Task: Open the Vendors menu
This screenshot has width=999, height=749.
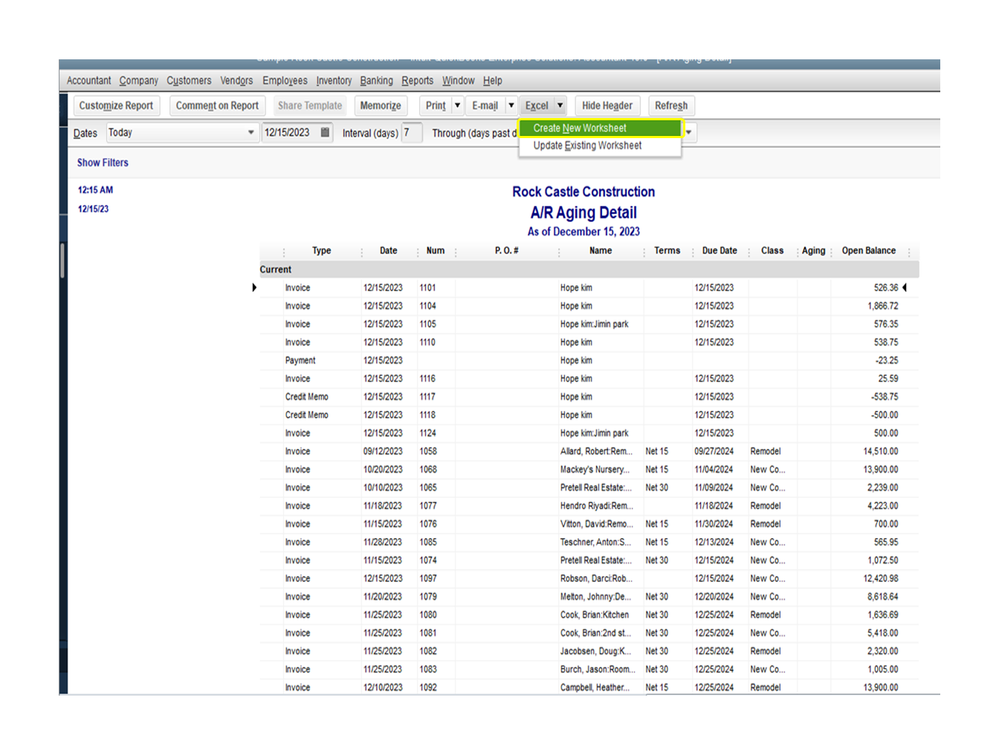Action: coord(236,81)
